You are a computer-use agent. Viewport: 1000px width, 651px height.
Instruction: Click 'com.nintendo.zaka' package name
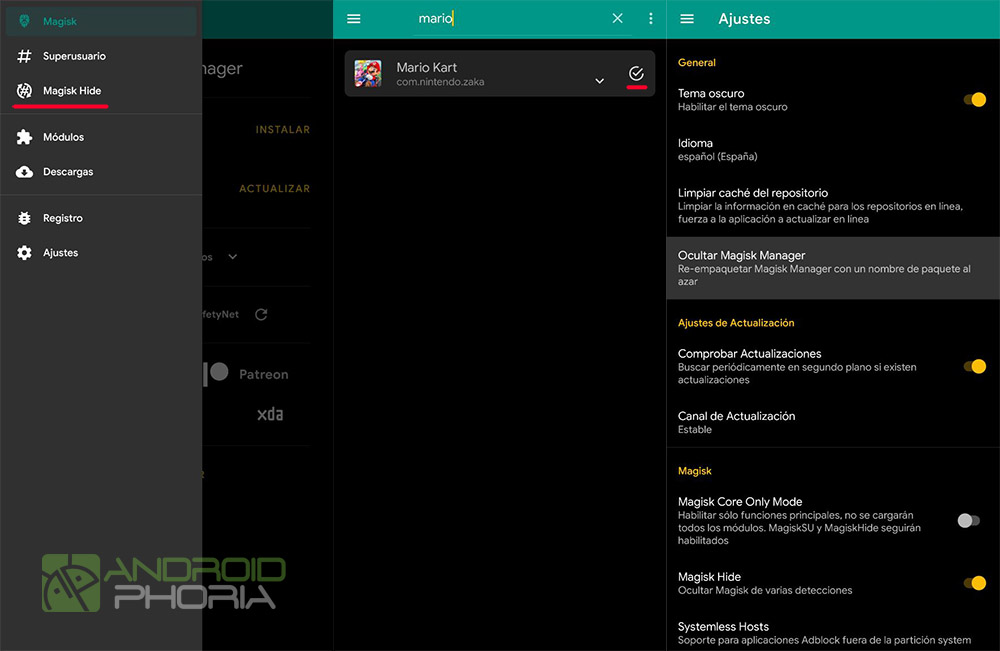440,82
